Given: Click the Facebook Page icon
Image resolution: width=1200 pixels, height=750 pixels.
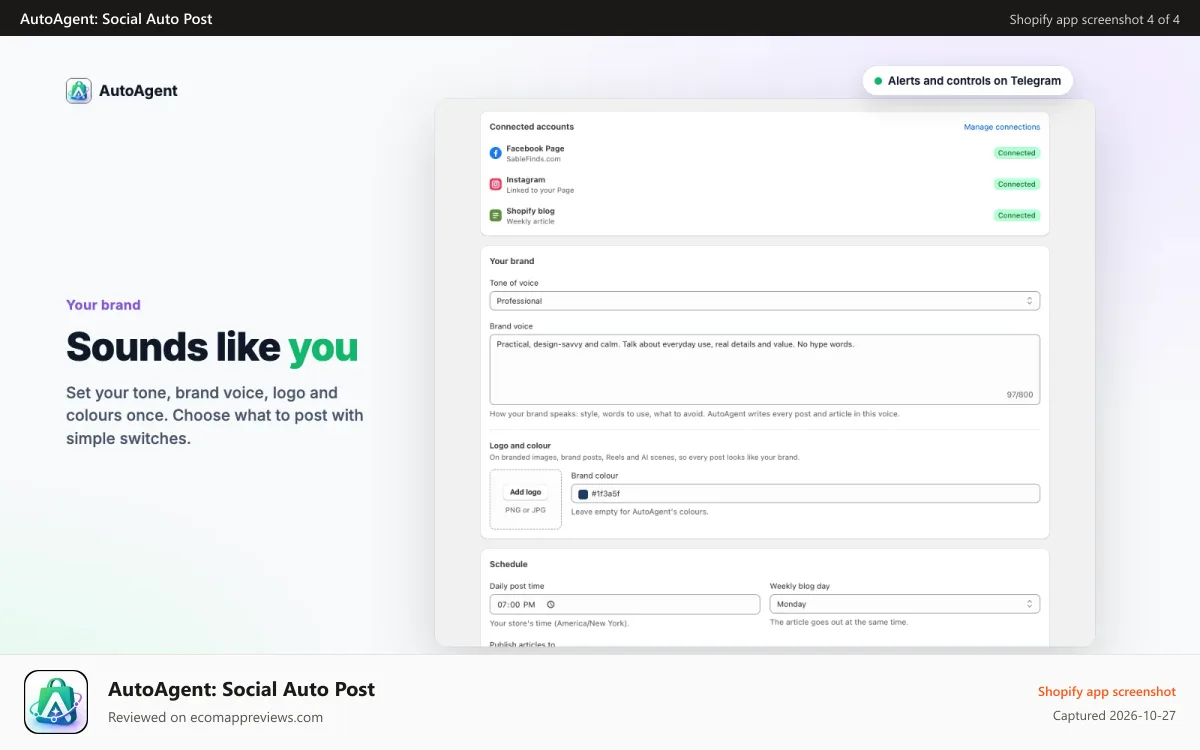Looking at the screenshot, I should [x=495, y=153].
